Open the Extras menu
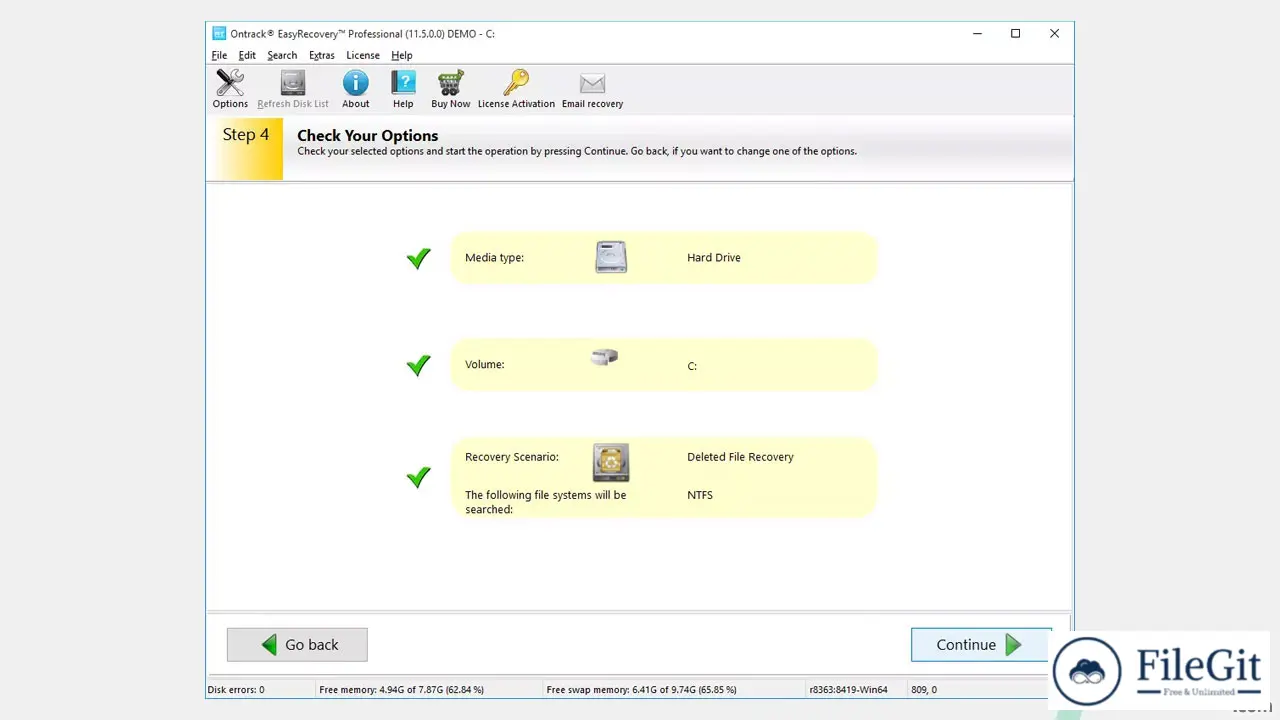1280x720 pixels. pyautogui.click(x=322, y=55)
